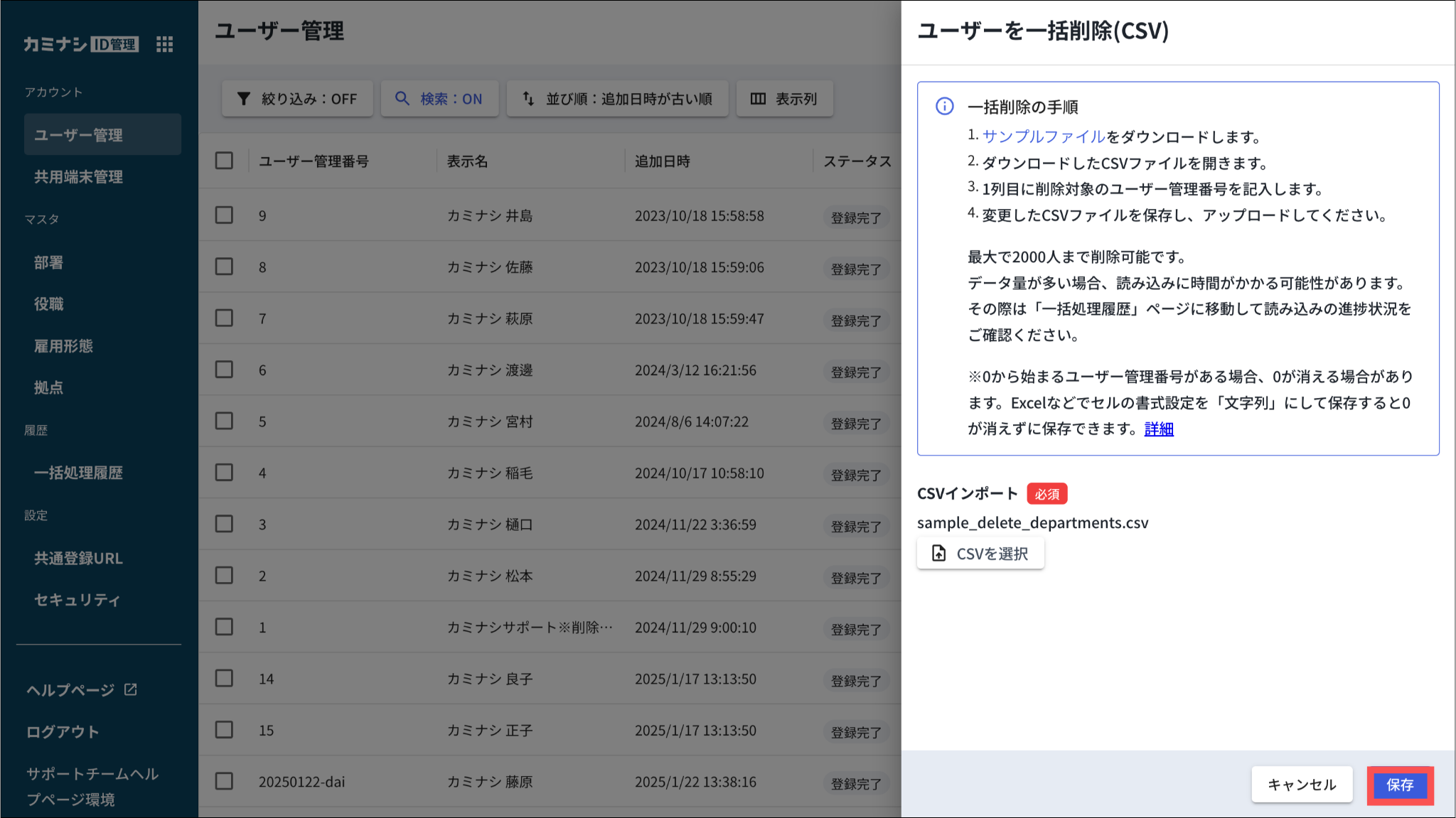Click the search magnifier icon
The width and height of the screenshot is (1456, 818).
(402, 99)
